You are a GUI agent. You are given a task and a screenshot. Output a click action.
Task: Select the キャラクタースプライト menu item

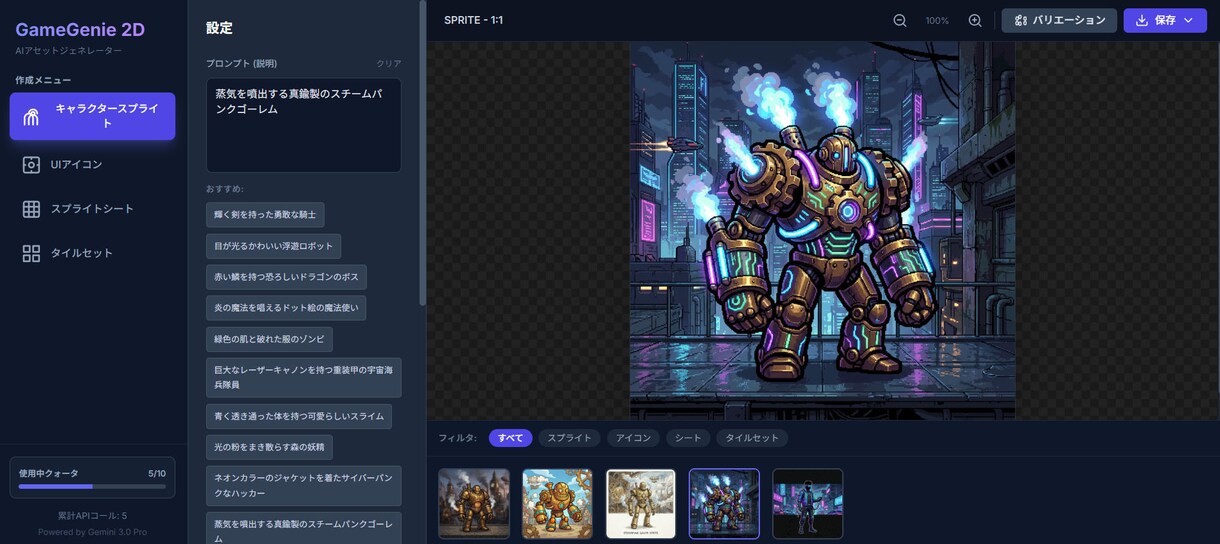(x=92, y=116)
